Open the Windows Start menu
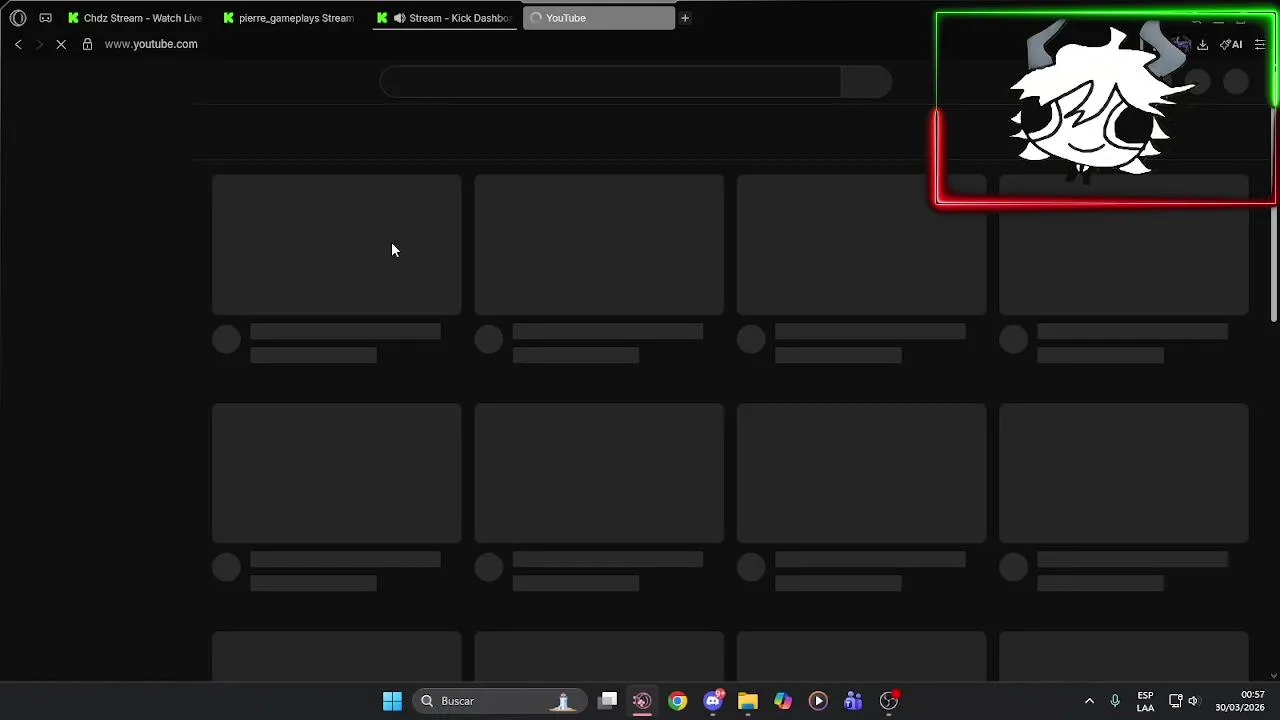Image resolution: width=1280 pixels, height=720 pixels. coord(392,701)
